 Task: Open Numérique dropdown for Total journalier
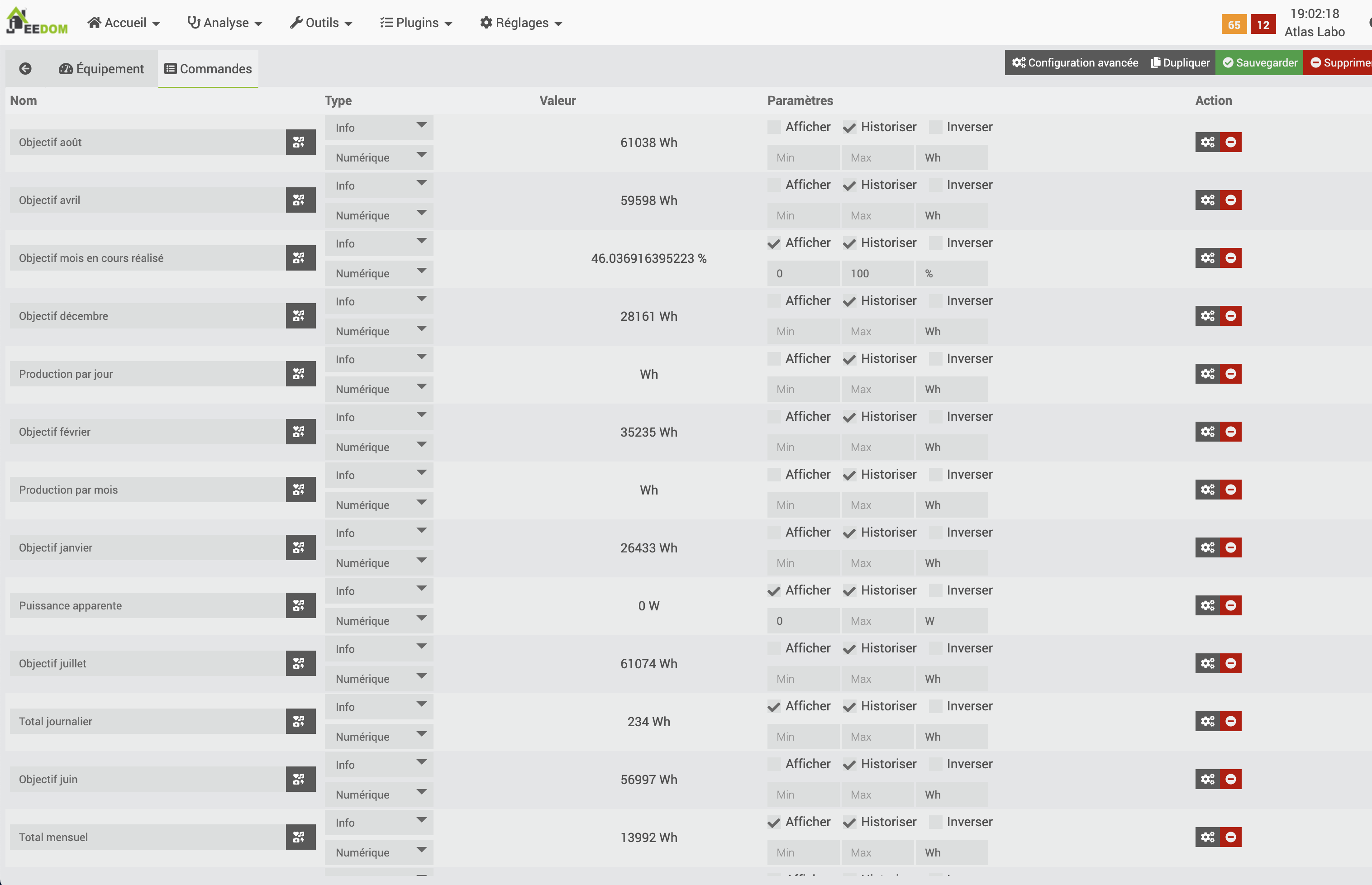click(379, 737)
